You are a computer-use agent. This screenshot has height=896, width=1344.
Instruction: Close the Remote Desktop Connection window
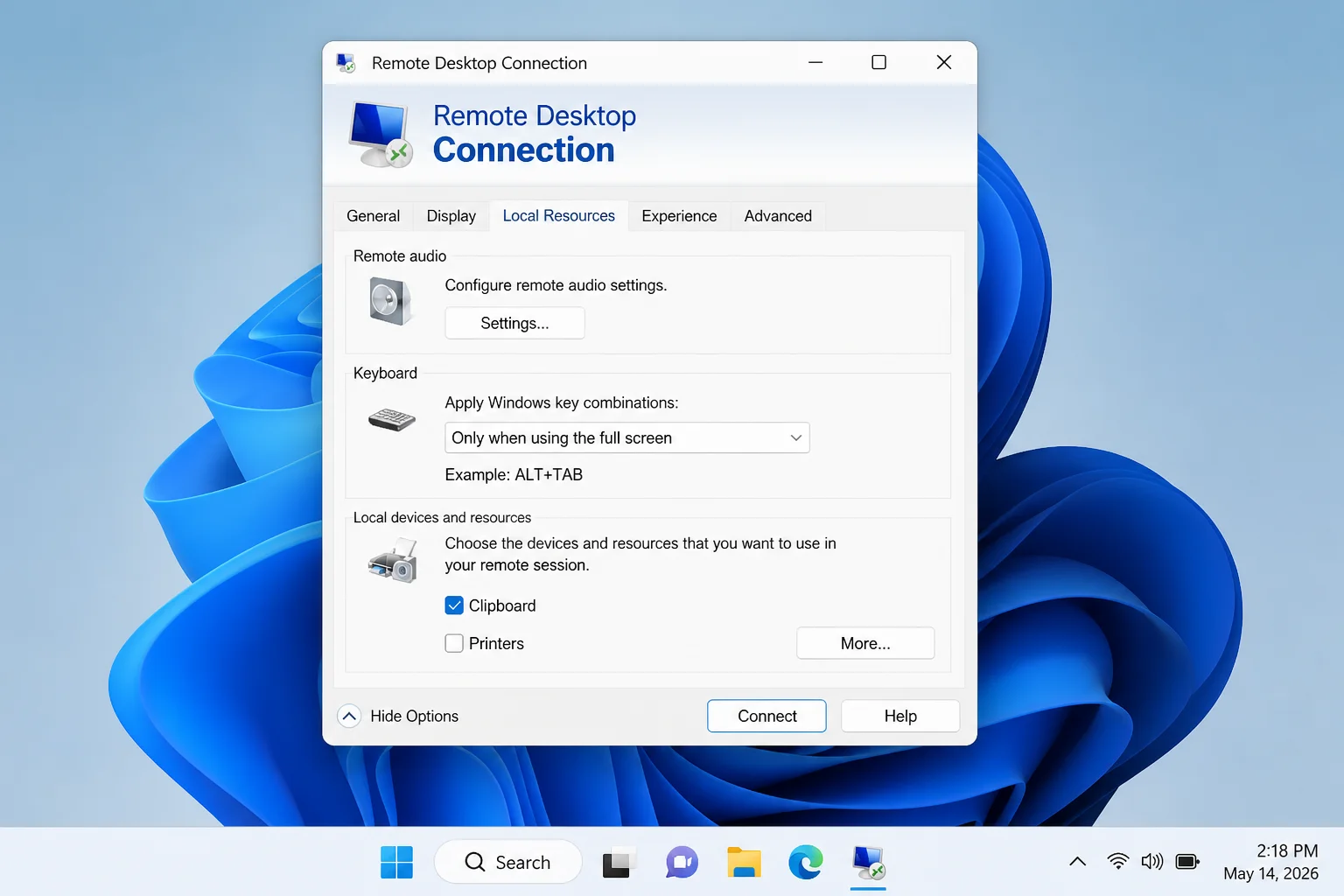point(943,62)
